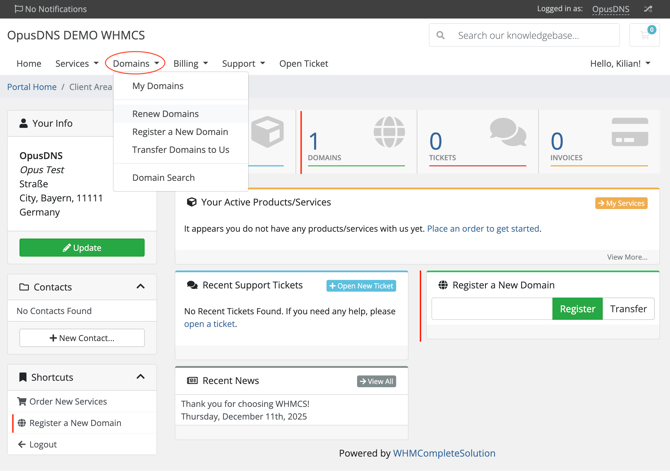Screen dimensions: 670x471
Task: Click the domain name input field
Action: (x=492, y=309)
